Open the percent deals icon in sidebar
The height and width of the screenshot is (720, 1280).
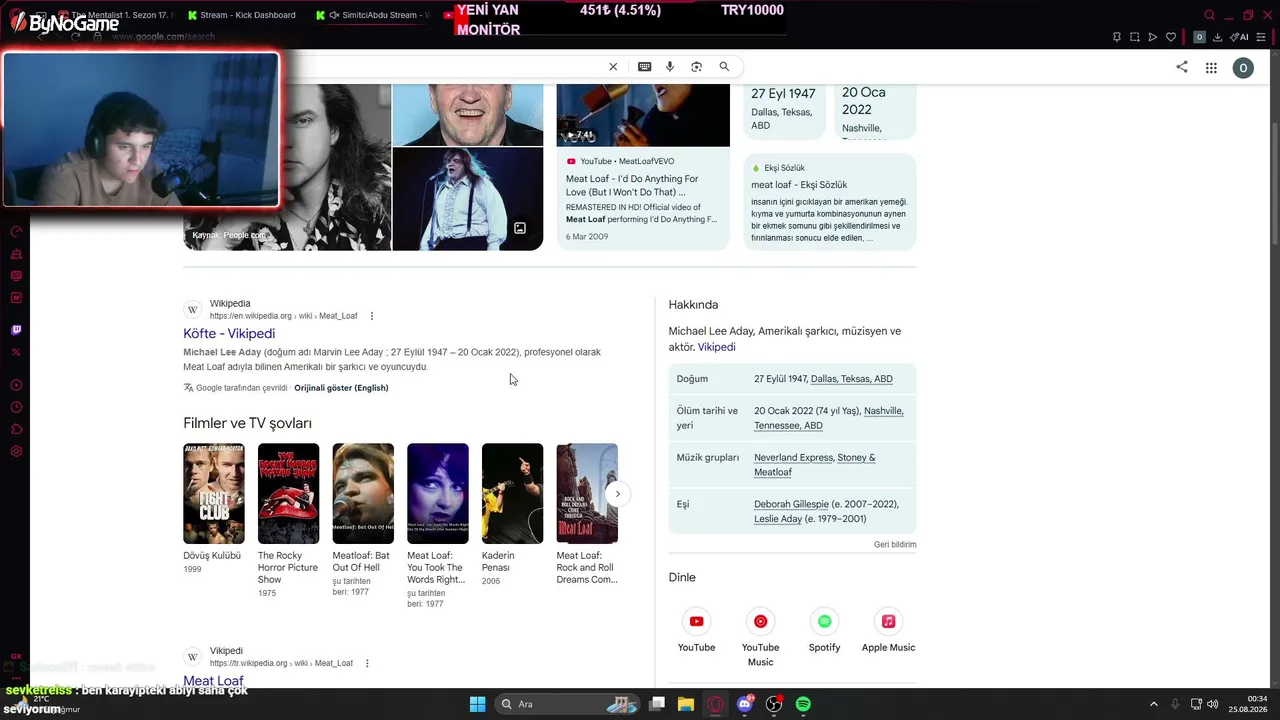click(x=16, y=352)
